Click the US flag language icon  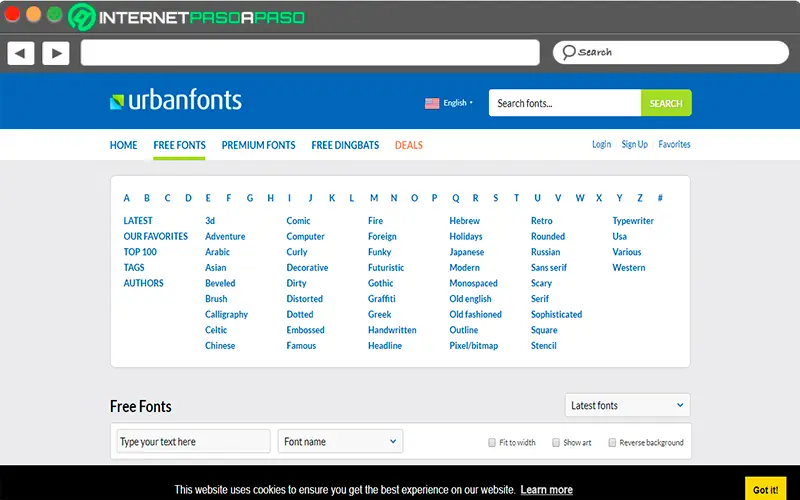point(432,103)
